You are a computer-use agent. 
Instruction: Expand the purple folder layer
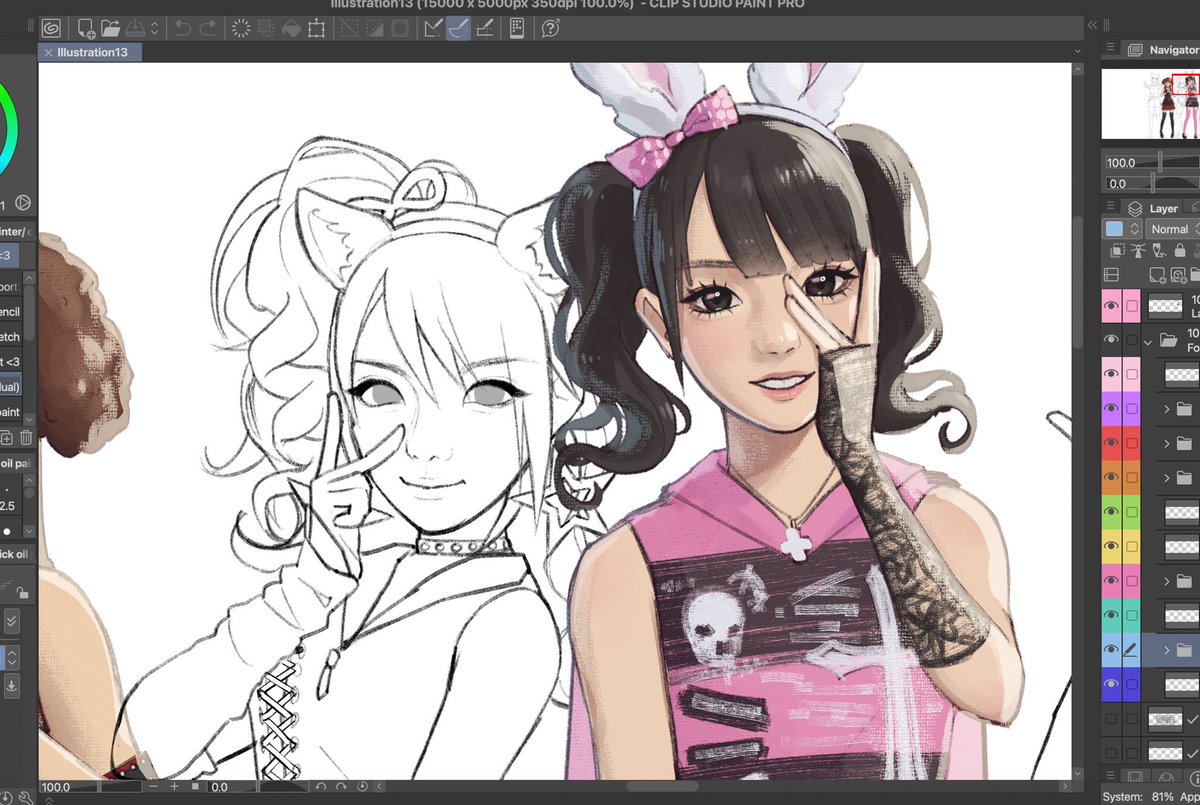pyautogui.click(x=1167, y=409)
